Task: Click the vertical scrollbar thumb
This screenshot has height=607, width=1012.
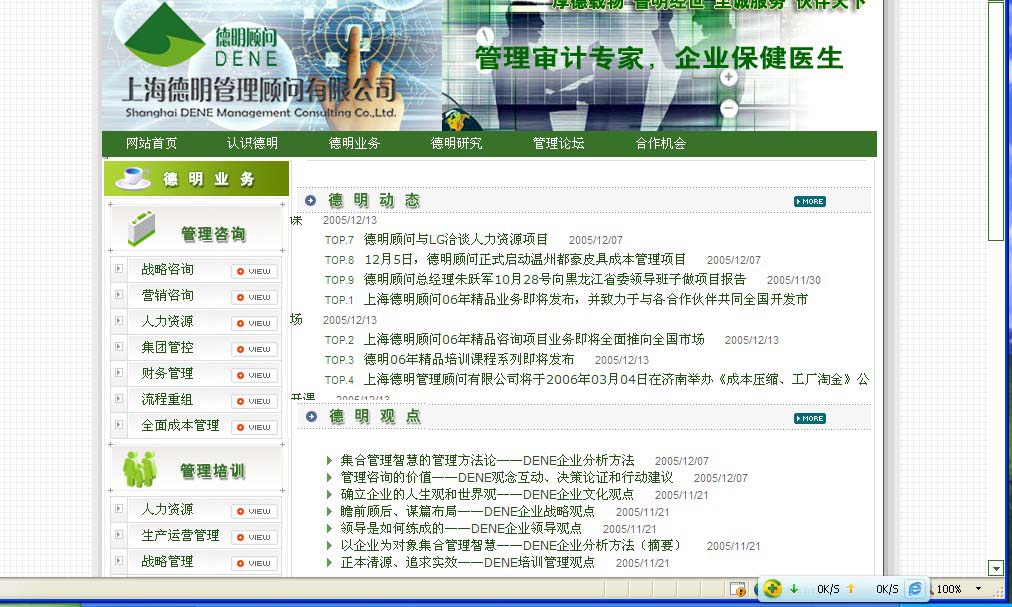Action: point(996,120)
